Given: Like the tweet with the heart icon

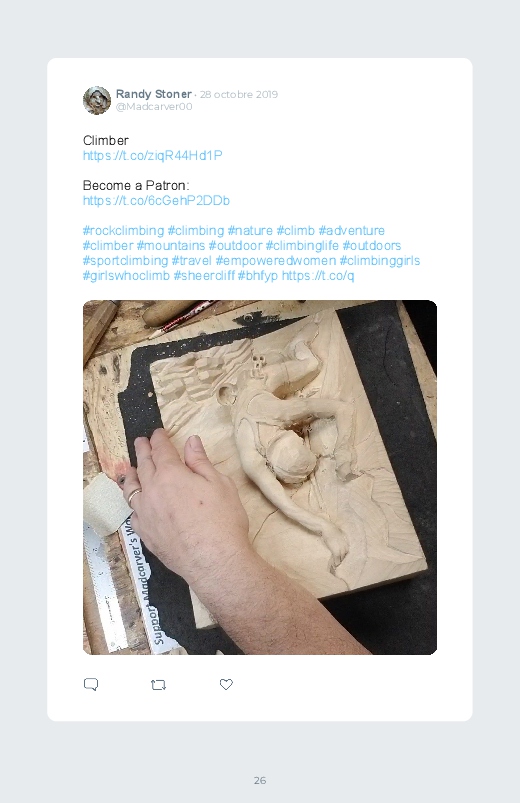Looking at the screenshot, I should click(x=226, y=684).
